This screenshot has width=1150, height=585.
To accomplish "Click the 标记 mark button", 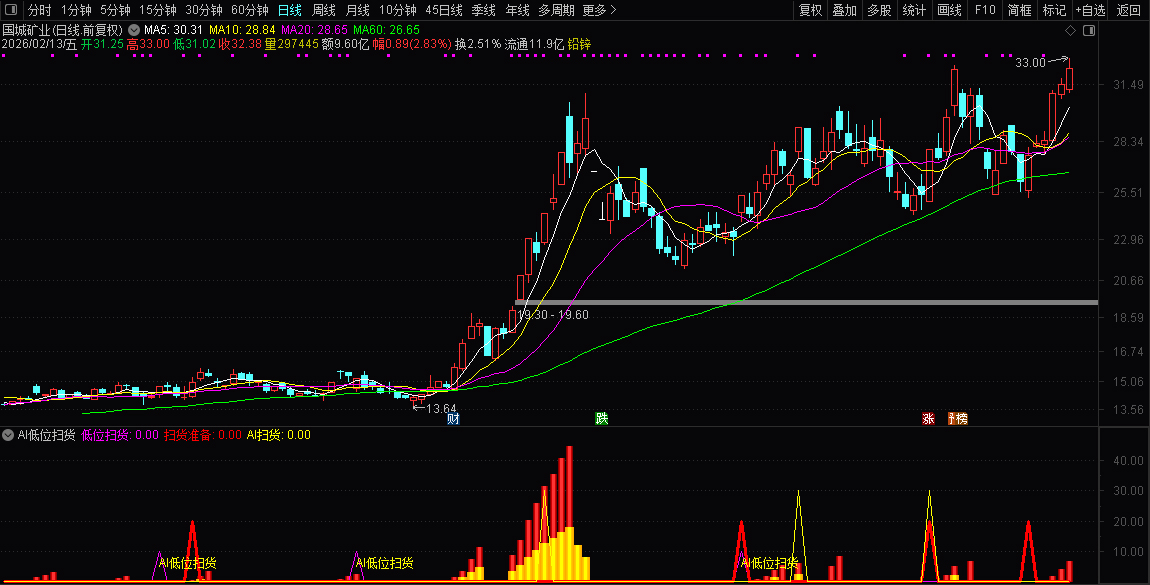I will point(1054,10).
